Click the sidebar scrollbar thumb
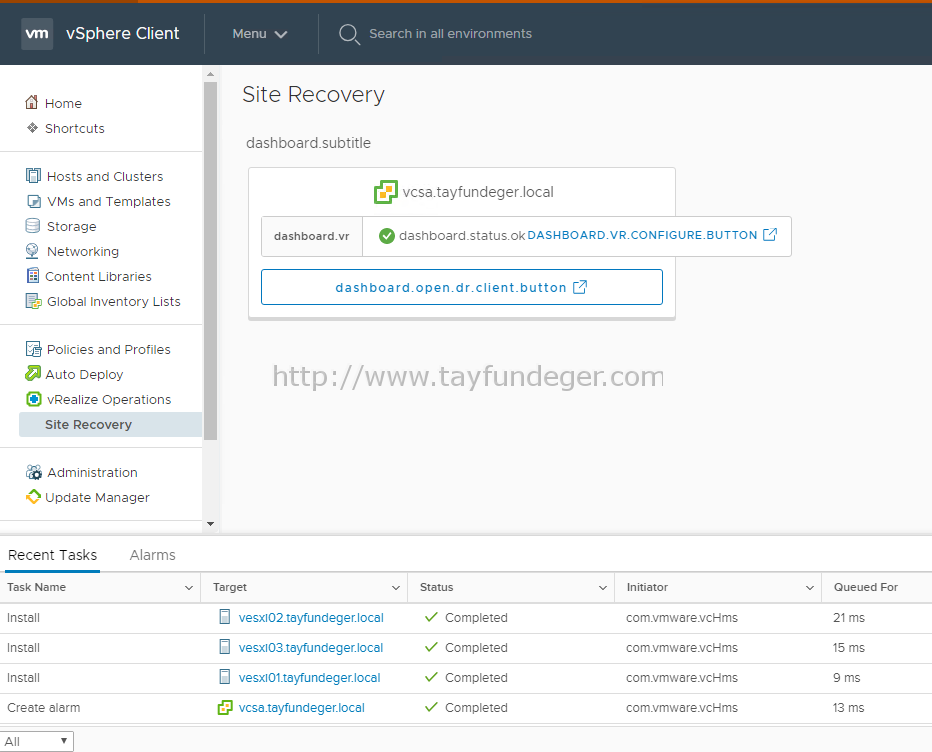Image resolution: width=932 pixels, height=752 pixels. click(x=210, y=261)
